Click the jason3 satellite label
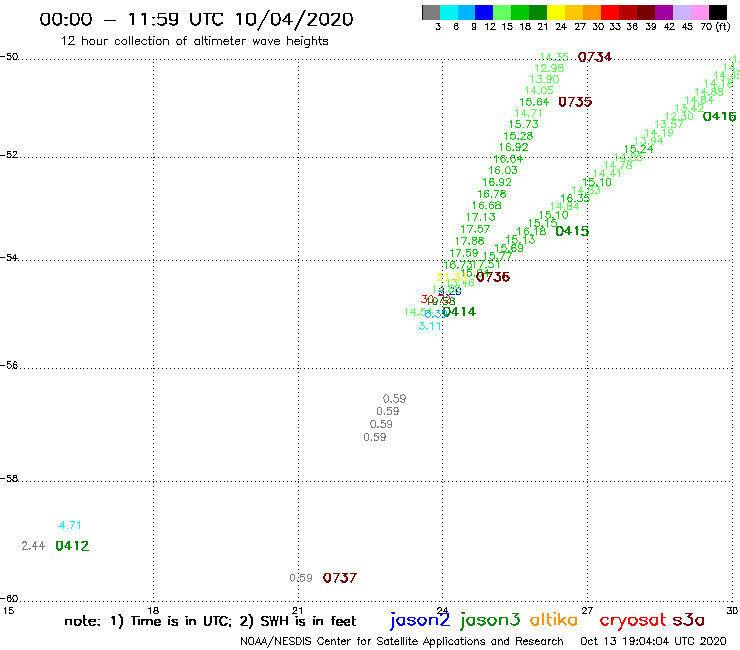The image size is (740, 650). tap(490, 620)
